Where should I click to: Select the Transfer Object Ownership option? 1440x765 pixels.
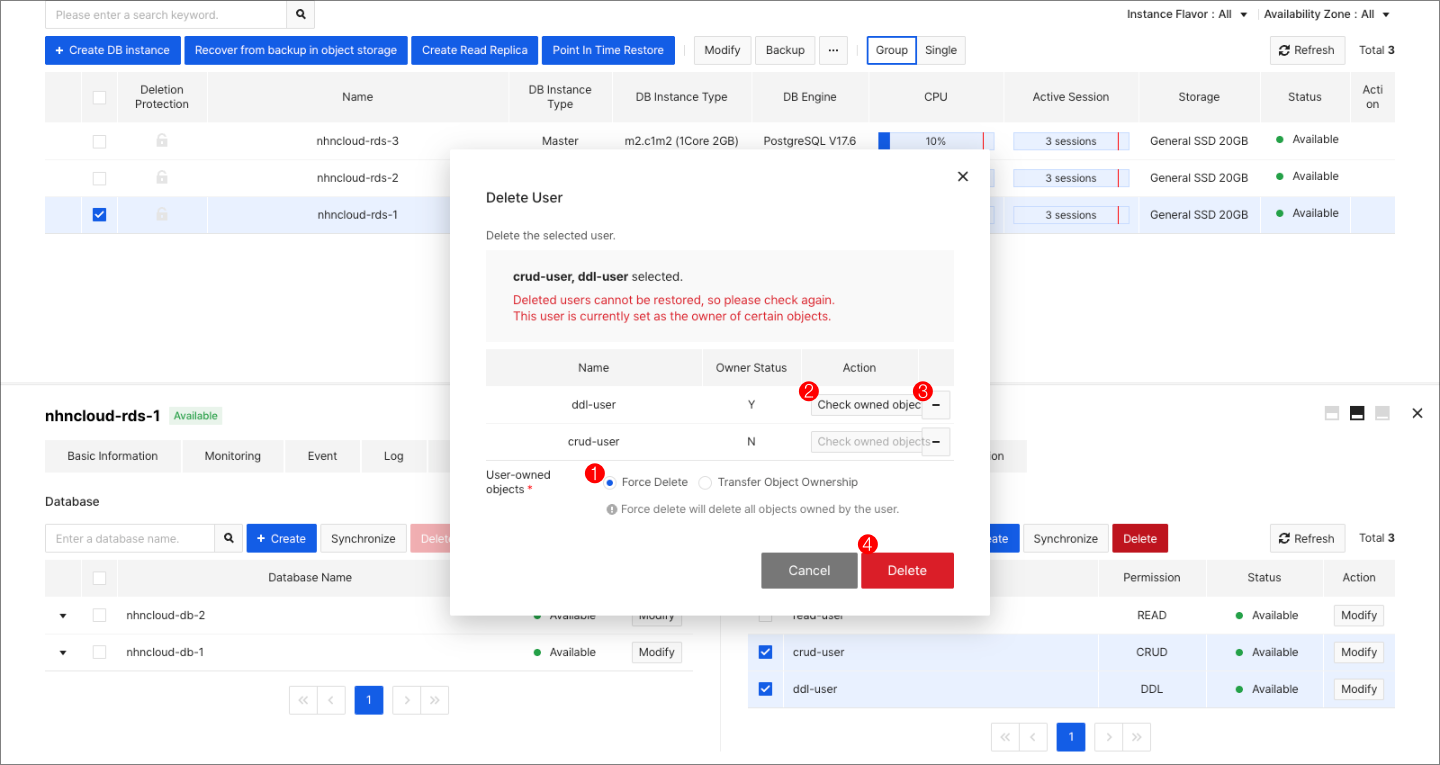pyautogui.click(x=705, y=482)
